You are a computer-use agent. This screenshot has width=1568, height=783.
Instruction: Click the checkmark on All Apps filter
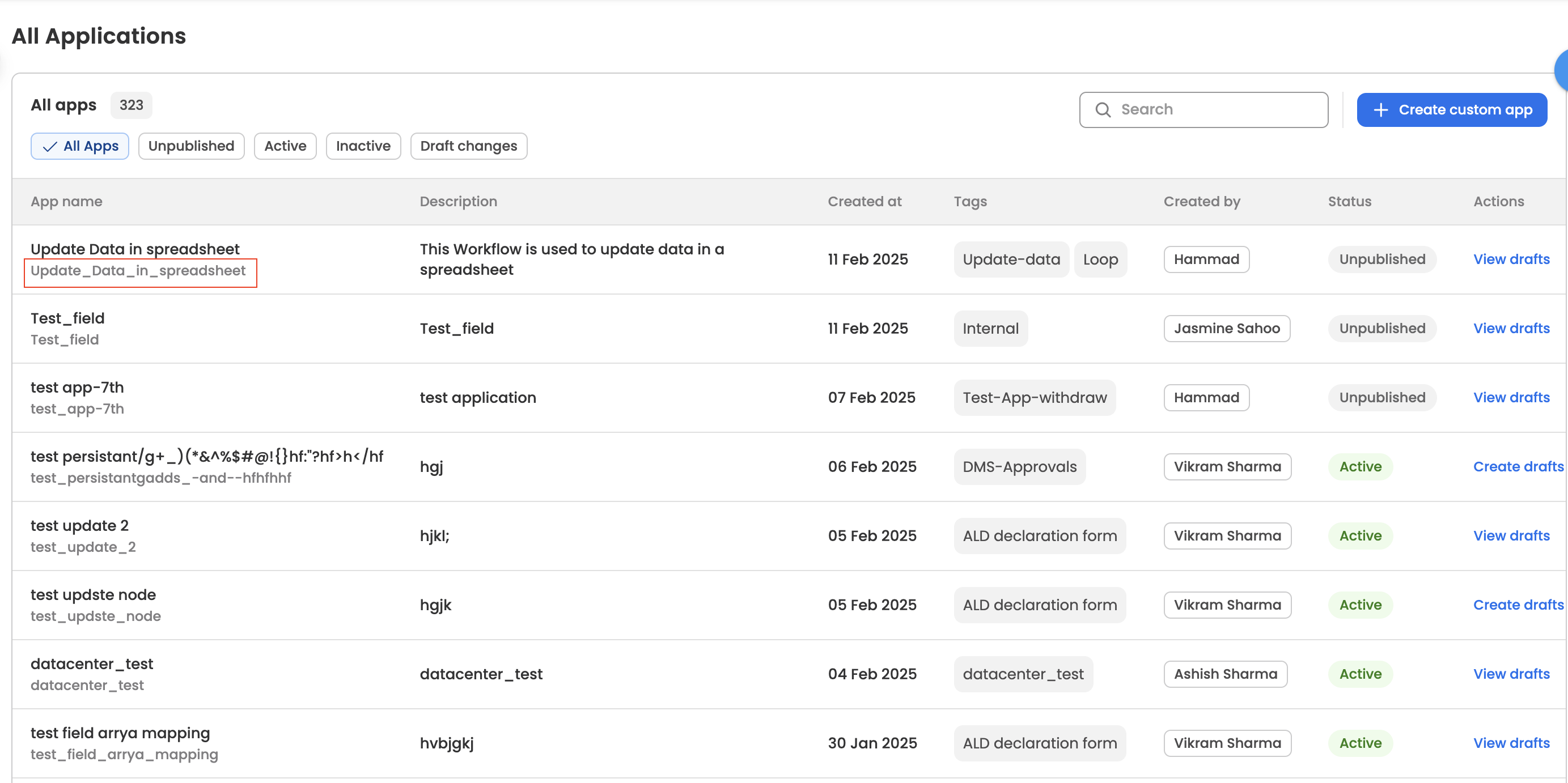click(x=50, y=147)
